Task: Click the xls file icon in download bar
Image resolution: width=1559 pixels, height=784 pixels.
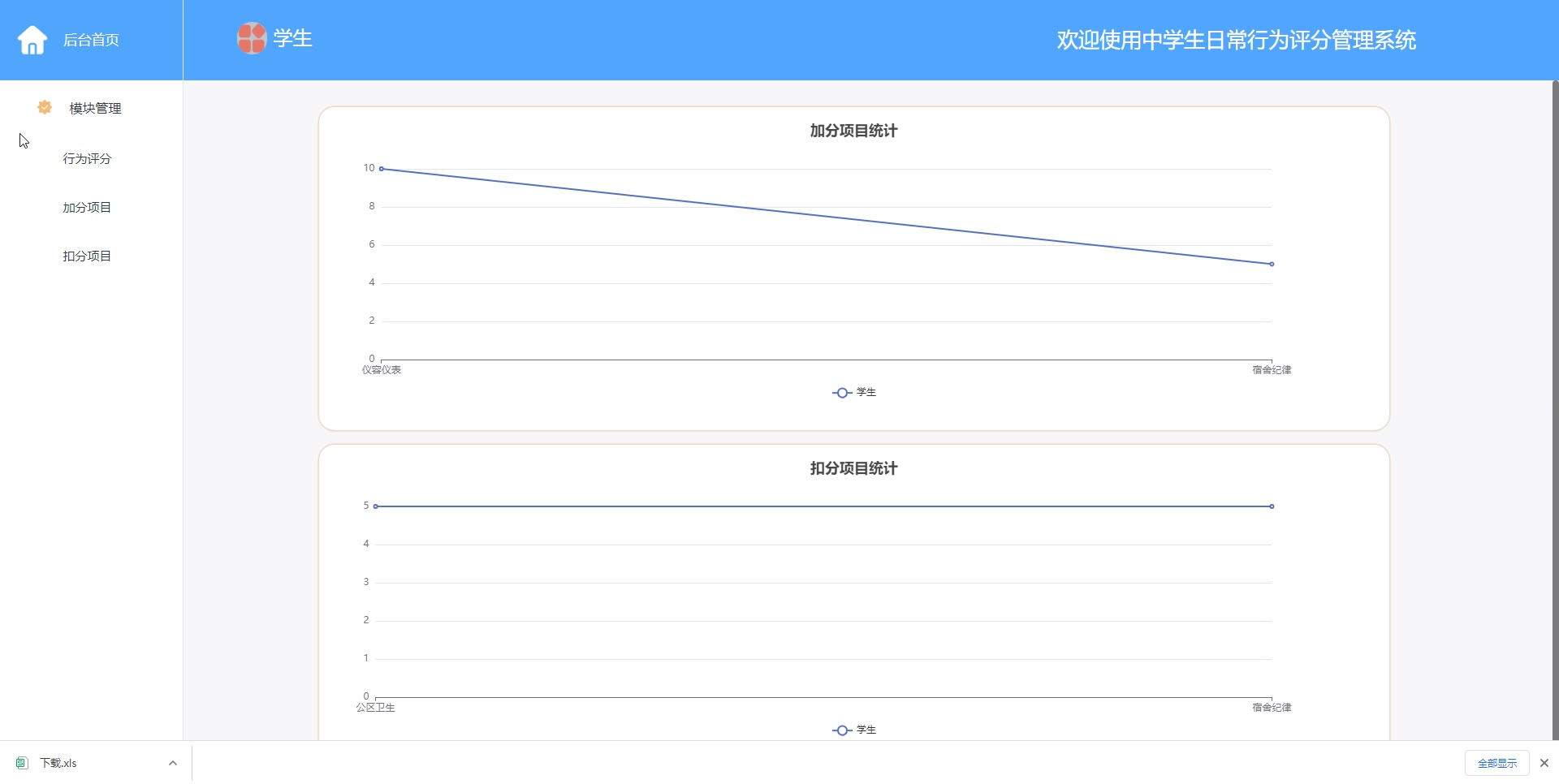Action: 22,763
